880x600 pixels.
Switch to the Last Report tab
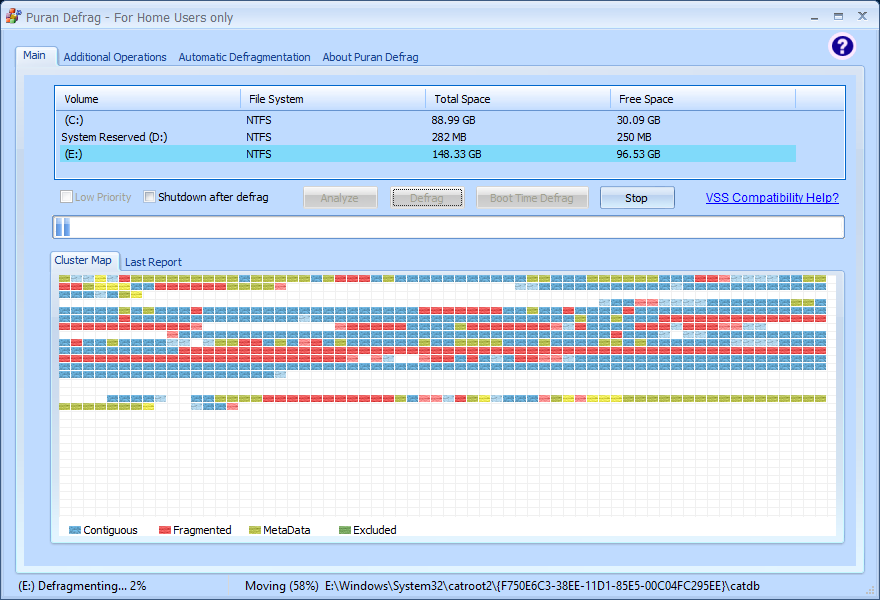pyautogui.click(x=153, y=262)
